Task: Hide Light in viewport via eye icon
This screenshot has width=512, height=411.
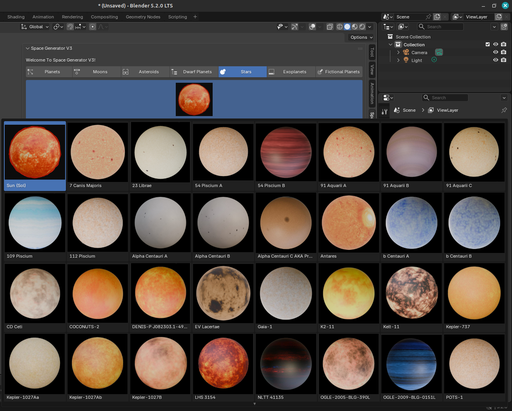Action: (x=496, y=60)
